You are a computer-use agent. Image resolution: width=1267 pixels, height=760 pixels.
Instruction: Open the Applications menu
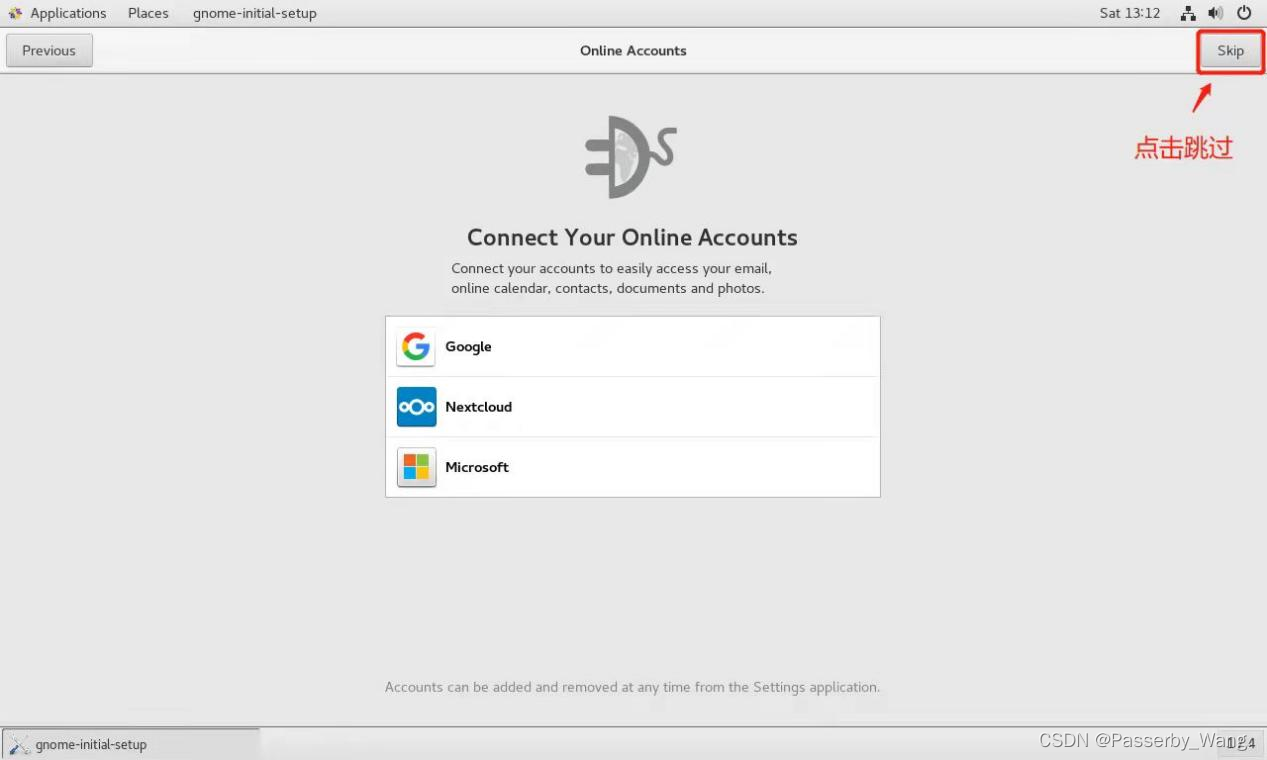point(68,13)
